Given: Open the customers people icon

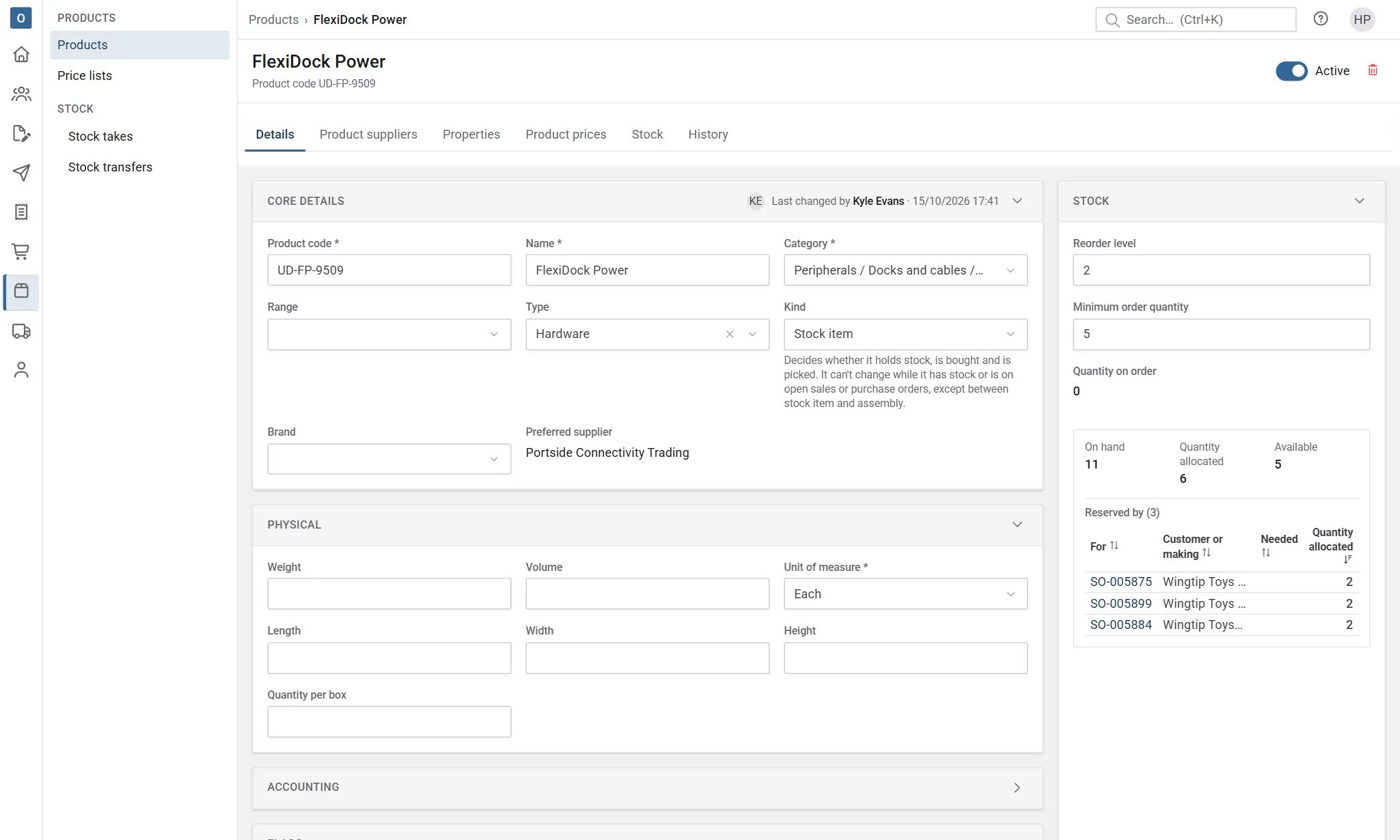Looking at the screenshot, I should [21, 94].
